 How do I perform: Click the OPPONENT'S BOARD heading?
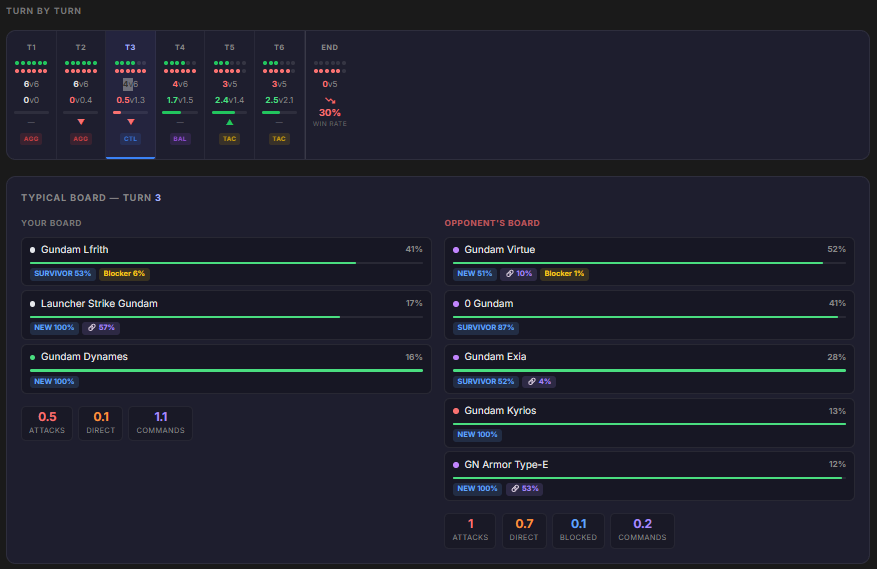[x=492, y=223]
